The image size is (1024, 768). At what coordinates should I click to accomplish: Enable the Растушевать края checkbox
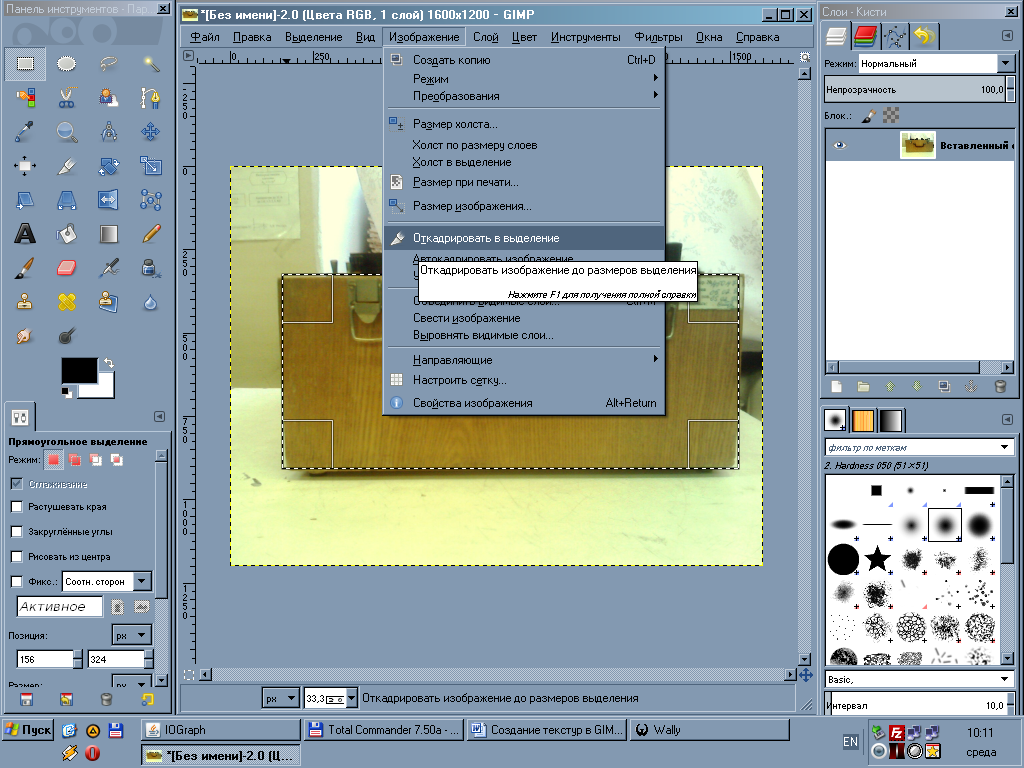16,507
